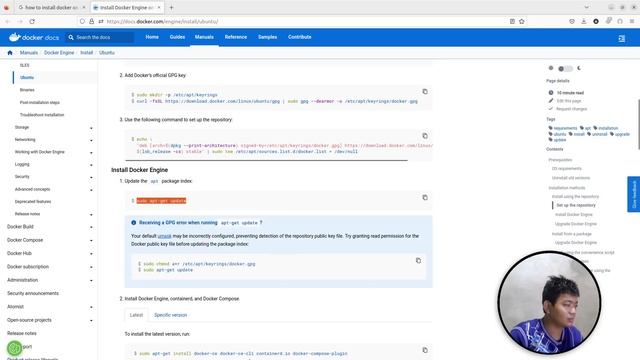Click the presenter webcam thumbnail
640x360 pixels.
pyautogui.click(x=549, y=302)
